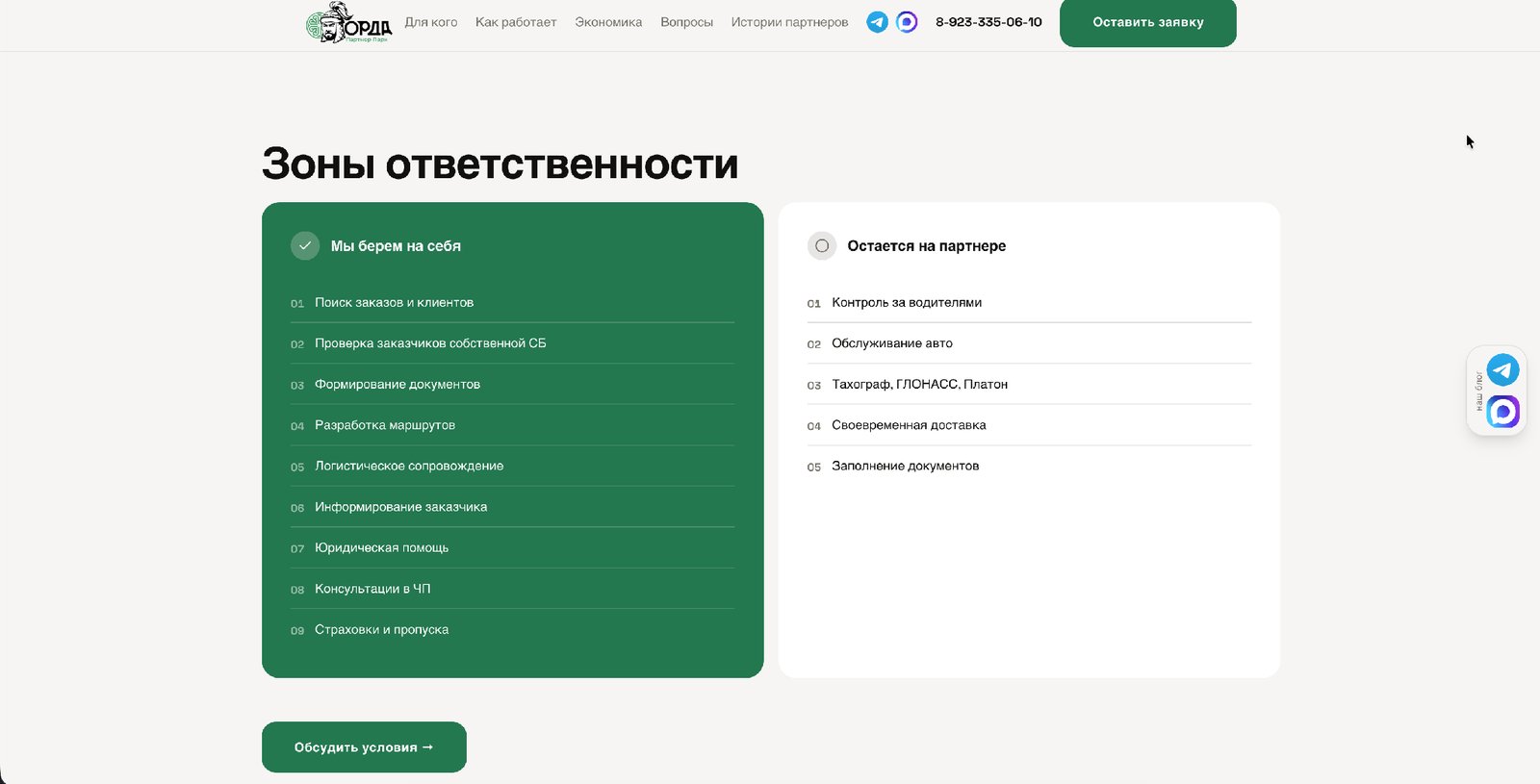Open the Для кого menu item
This screenshot has width=1540, height=784.
(x=431, y=22)
